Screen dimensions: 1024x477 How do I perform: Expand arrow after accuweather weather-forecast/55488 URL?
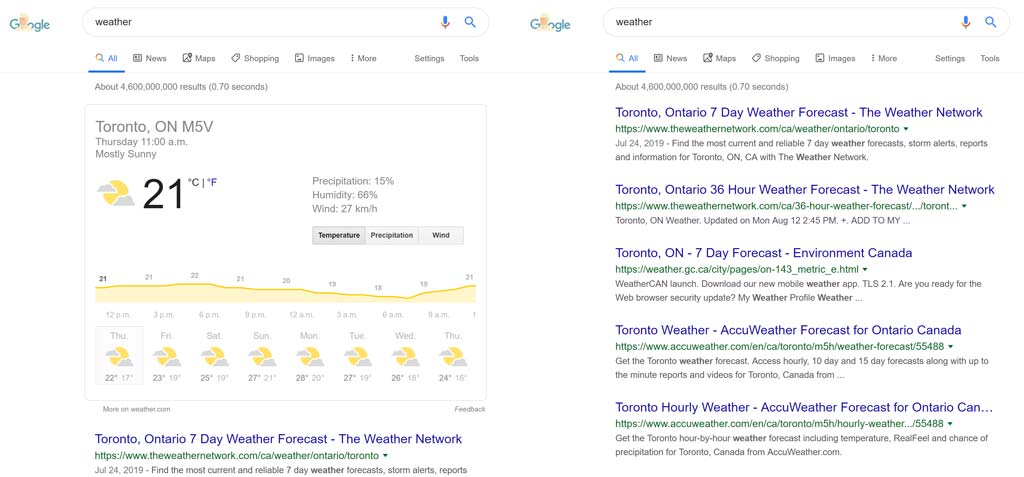950,346
